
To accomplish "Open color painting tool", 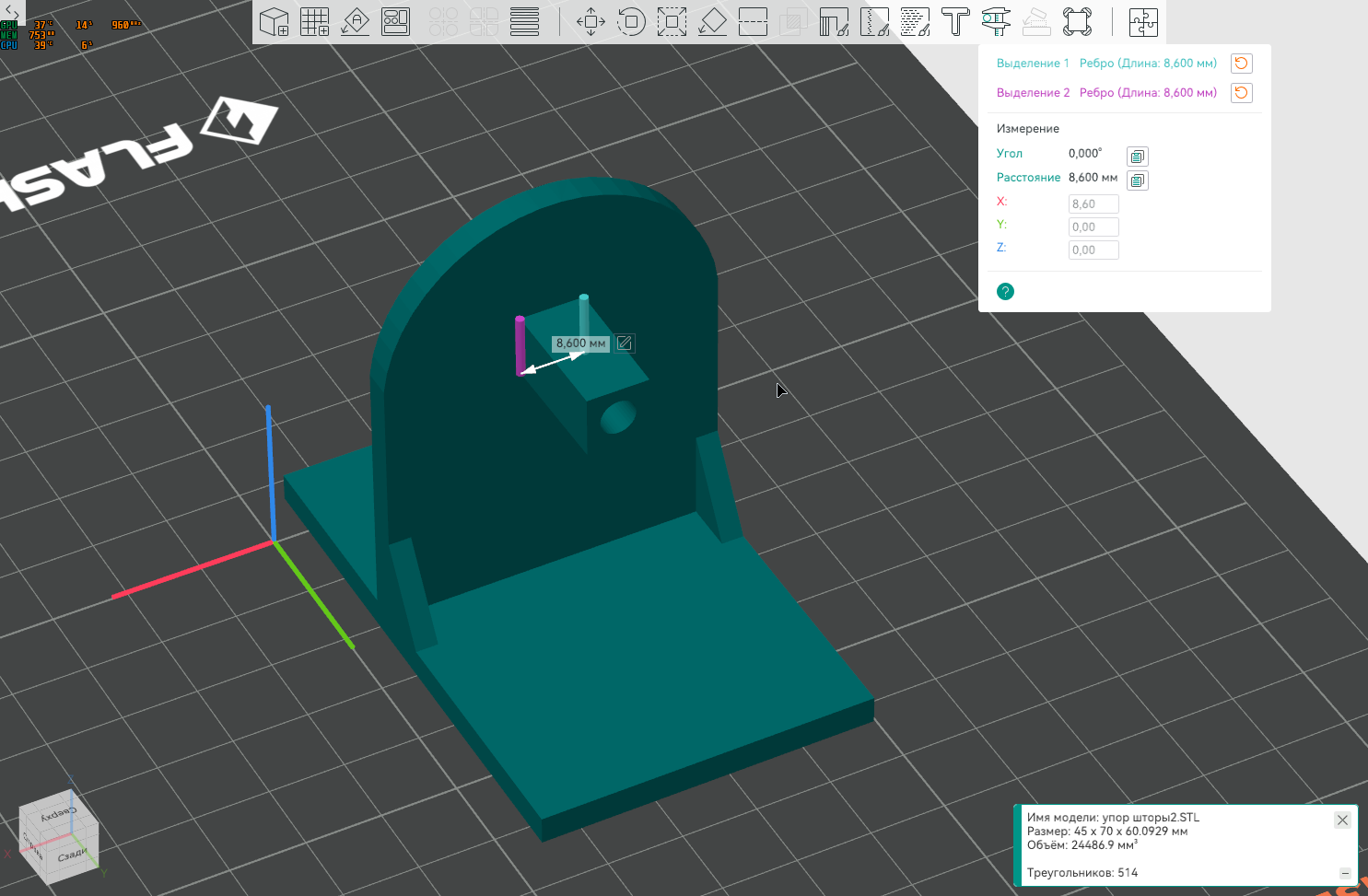I will [915, 22].
